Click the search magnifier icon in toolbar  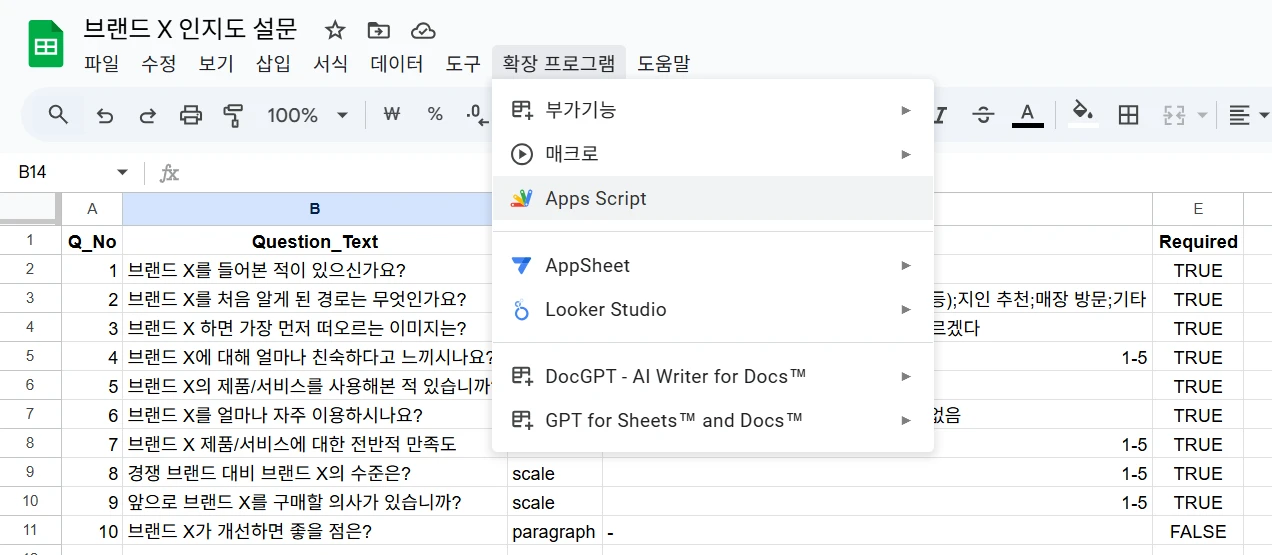59,115
